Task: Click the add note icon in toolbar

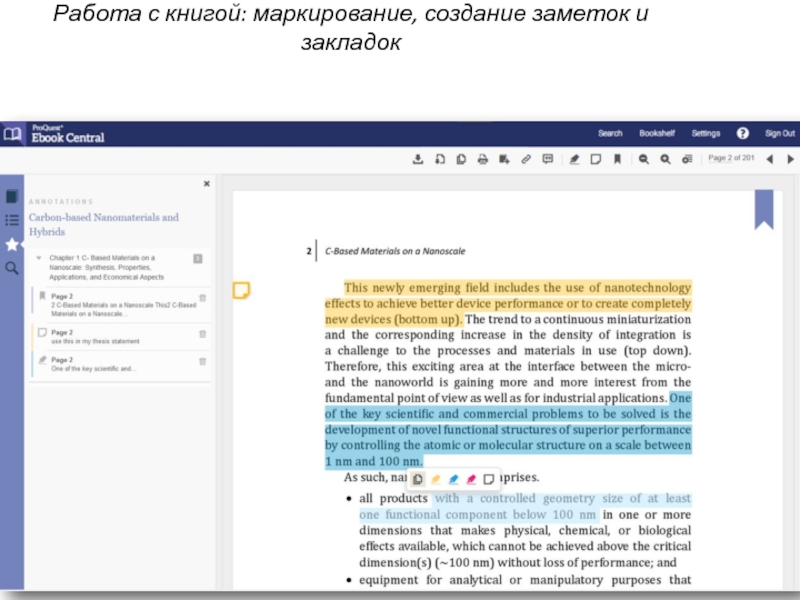Action: 595,159
